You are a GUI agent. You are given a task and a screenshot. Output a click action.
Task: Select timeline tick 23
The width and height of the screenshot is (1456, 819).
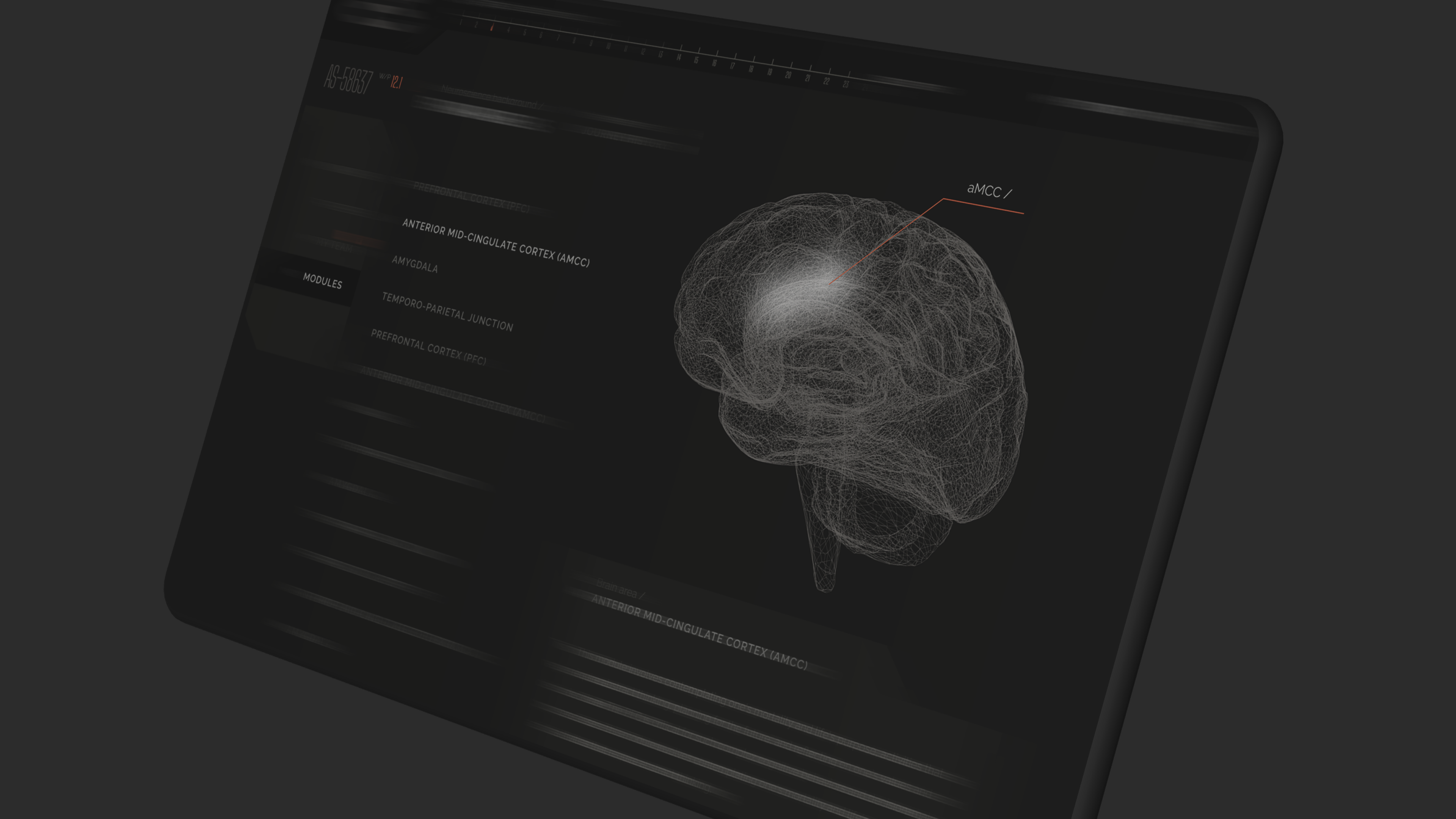(x=846, y=85)
